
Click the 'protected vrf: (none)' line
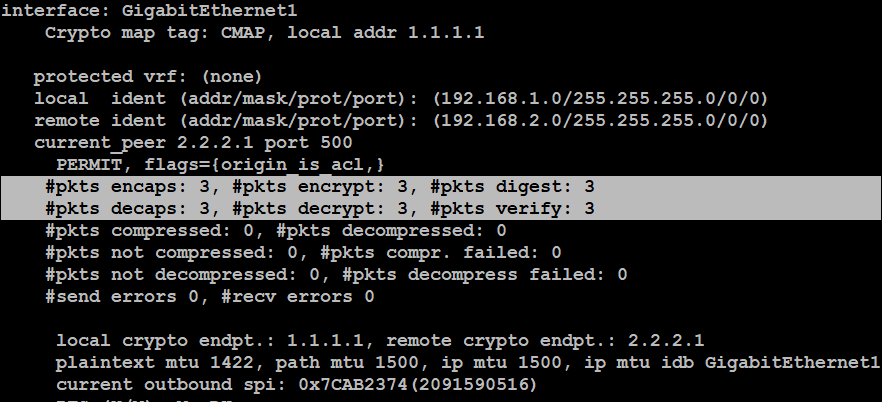[148, 76]
